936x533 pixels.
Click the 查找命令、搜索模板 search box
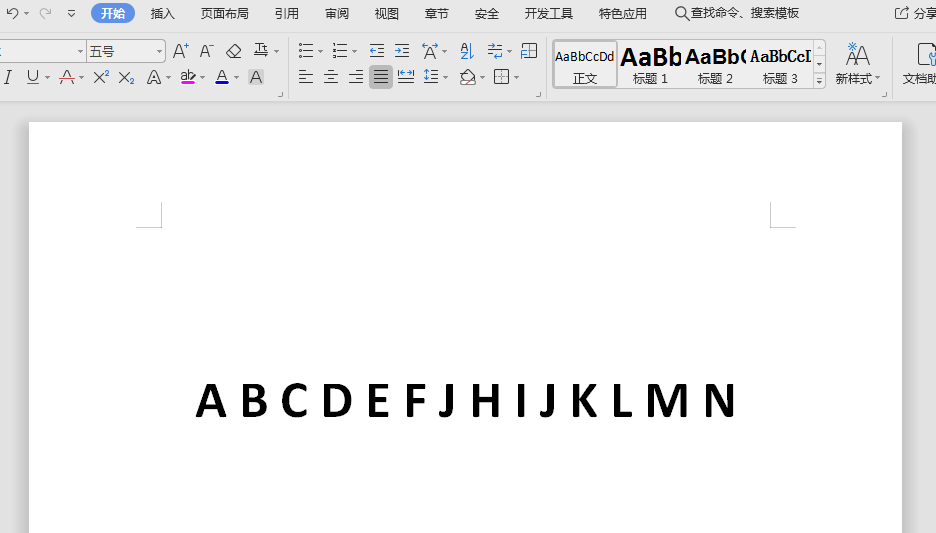(x=737, y=13)
